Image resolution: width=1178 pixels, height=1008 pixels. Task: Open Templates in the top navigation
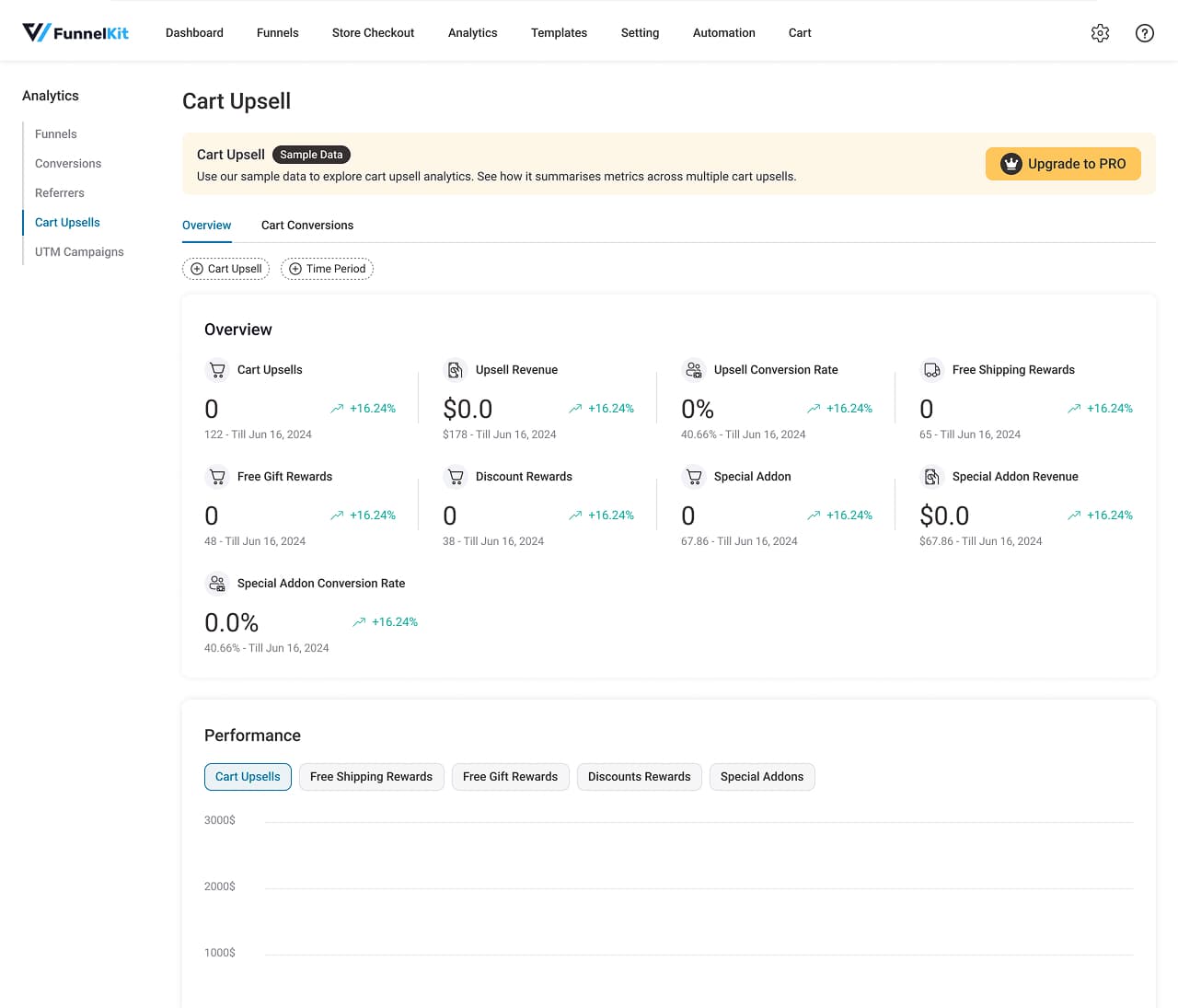[559, 33]
